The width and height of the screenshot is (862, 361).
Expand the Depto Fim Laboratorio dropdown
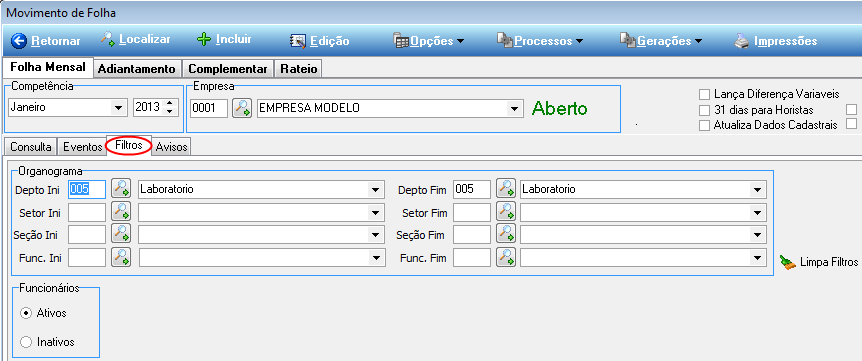(758, 190)
